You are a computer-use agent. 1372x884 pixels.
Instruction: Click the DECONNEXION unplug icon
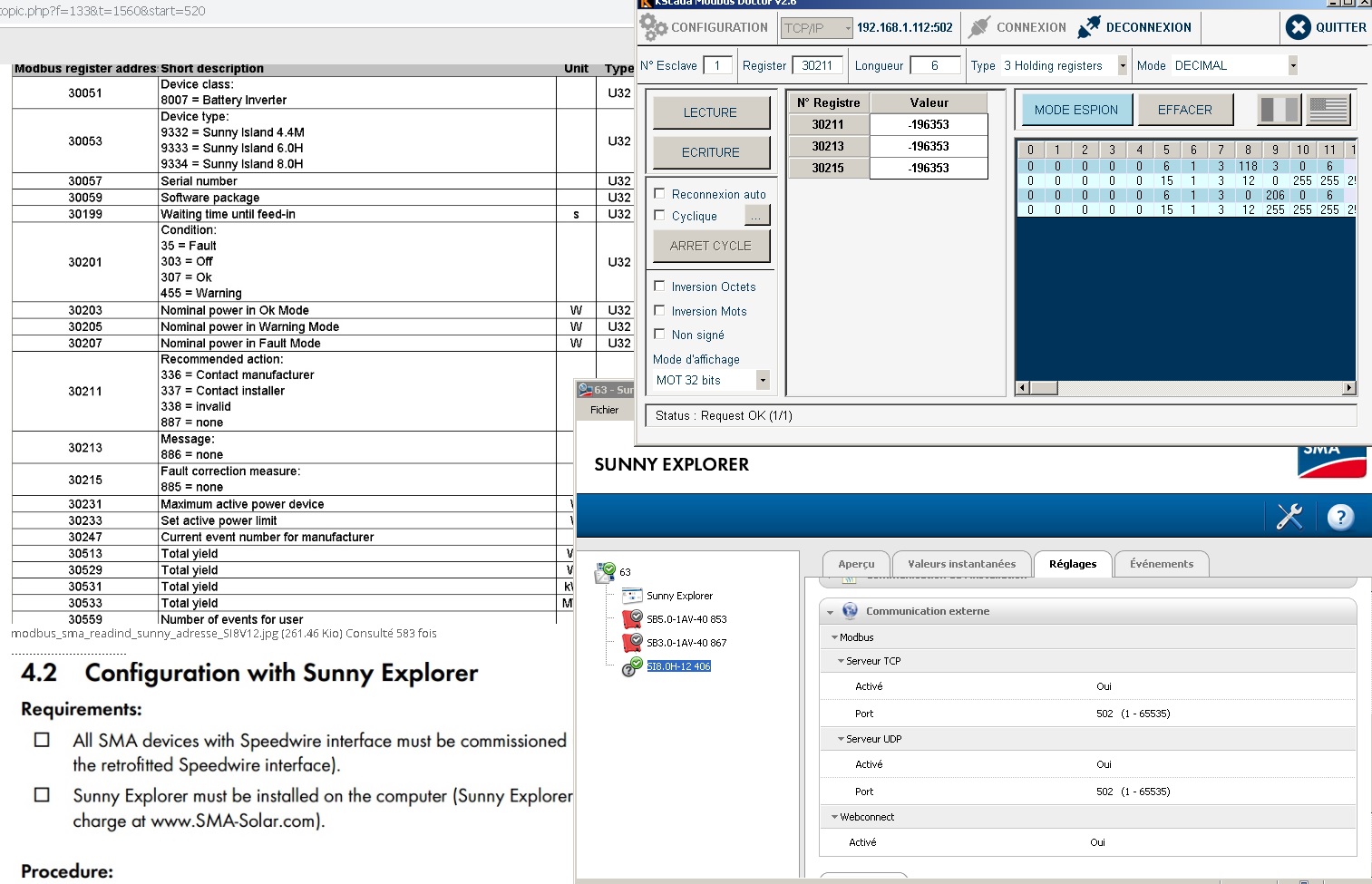pyautogui.click(x=1089, y=27)
